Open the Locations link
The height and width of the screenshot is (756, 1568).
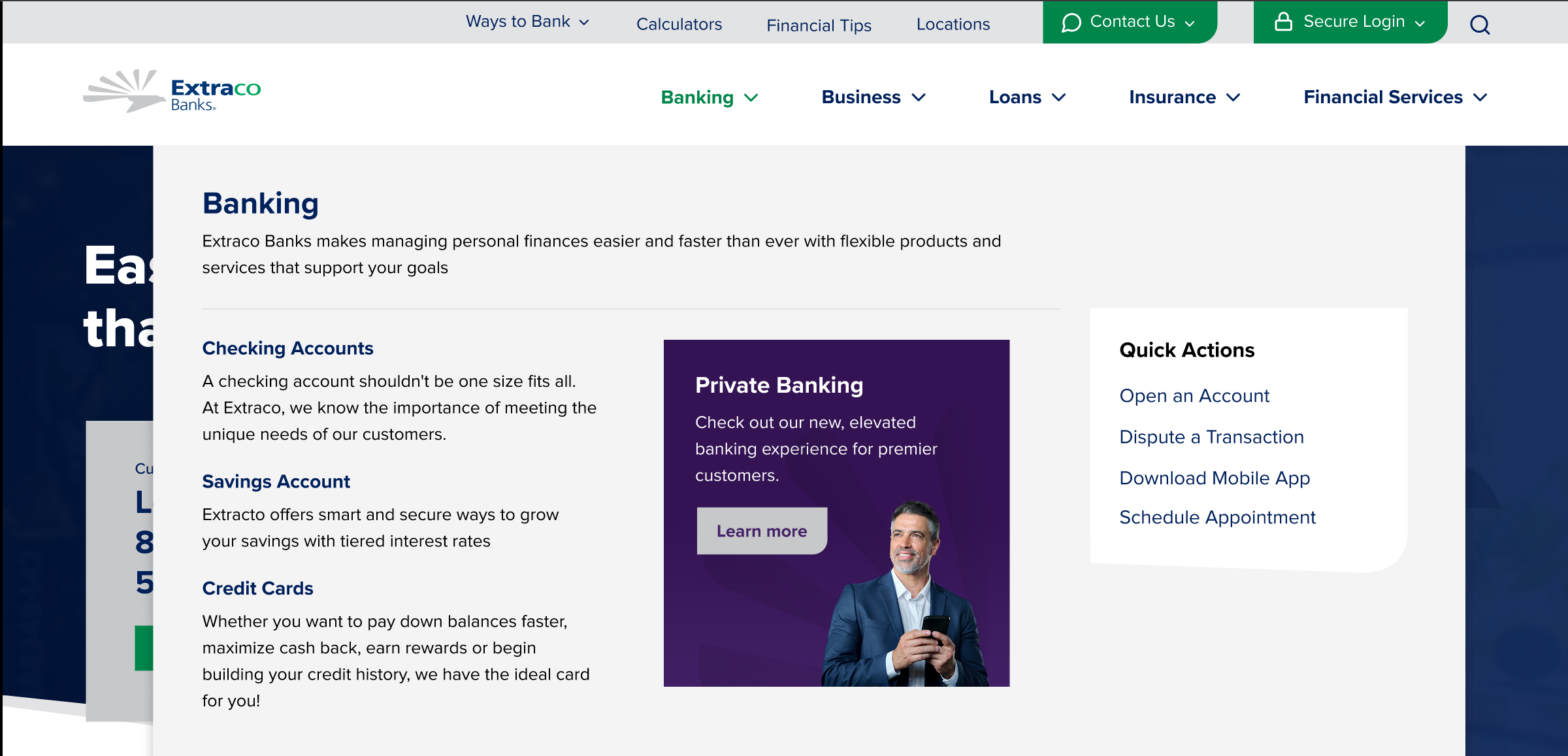click(x=953, y=24)
